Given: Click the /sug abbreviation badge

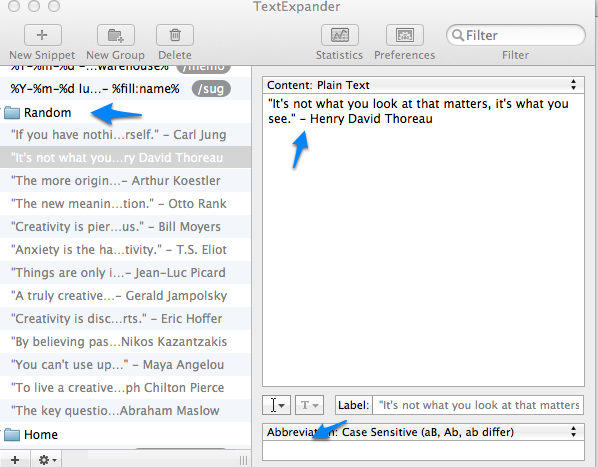Looking at the screenshot, I should 211,89.
